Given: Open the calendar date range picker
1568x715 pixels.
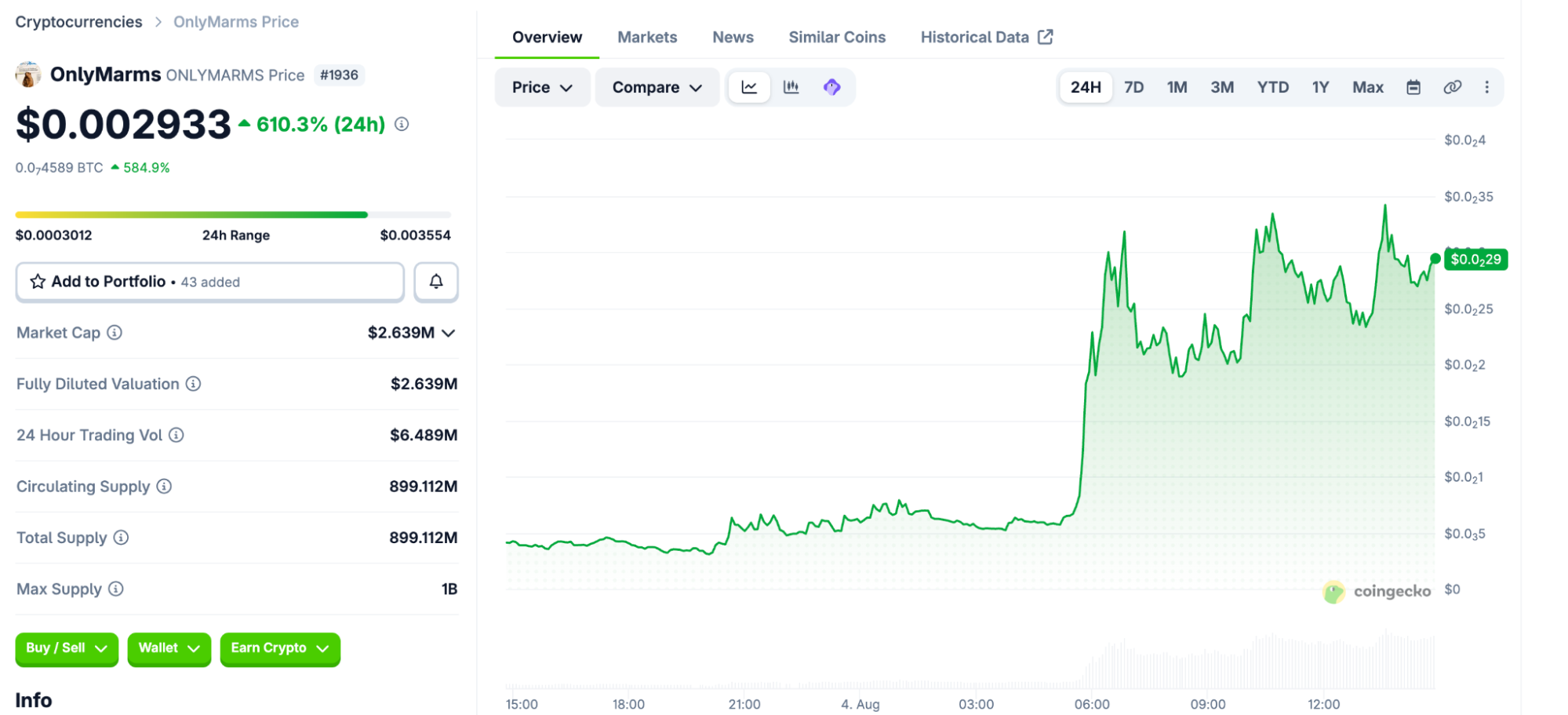Looking at the screenshot, I should pos(1413,87).
